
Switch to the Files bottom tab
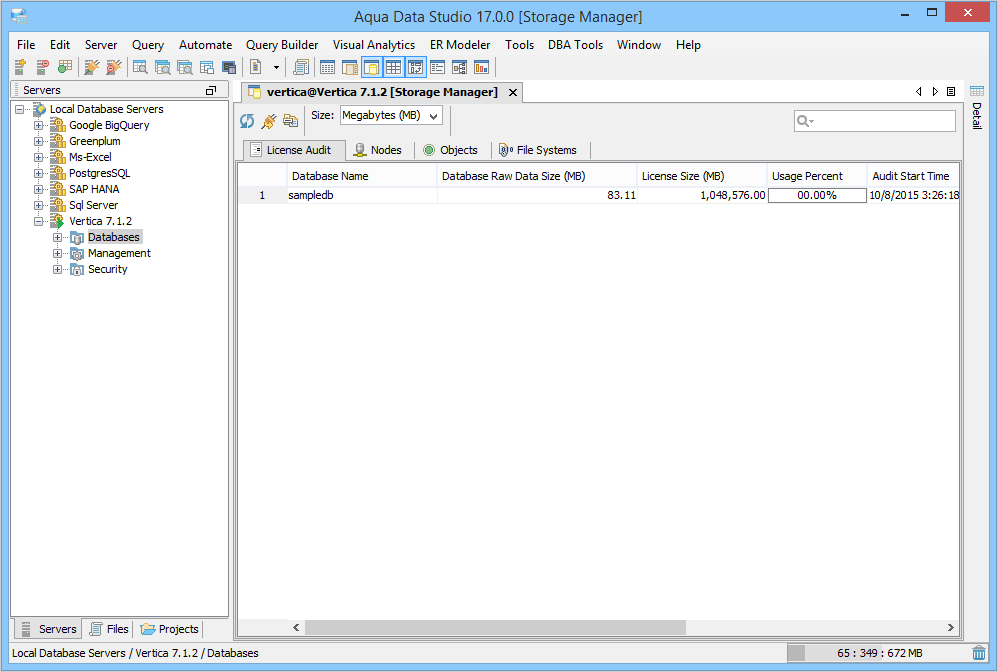pos(109,629)
